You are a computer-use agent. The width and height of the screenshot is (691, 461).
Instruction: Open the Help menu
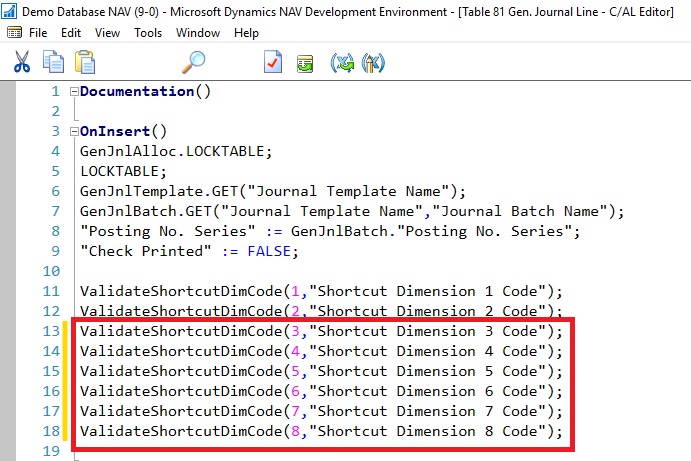click(x=246, y=33)
